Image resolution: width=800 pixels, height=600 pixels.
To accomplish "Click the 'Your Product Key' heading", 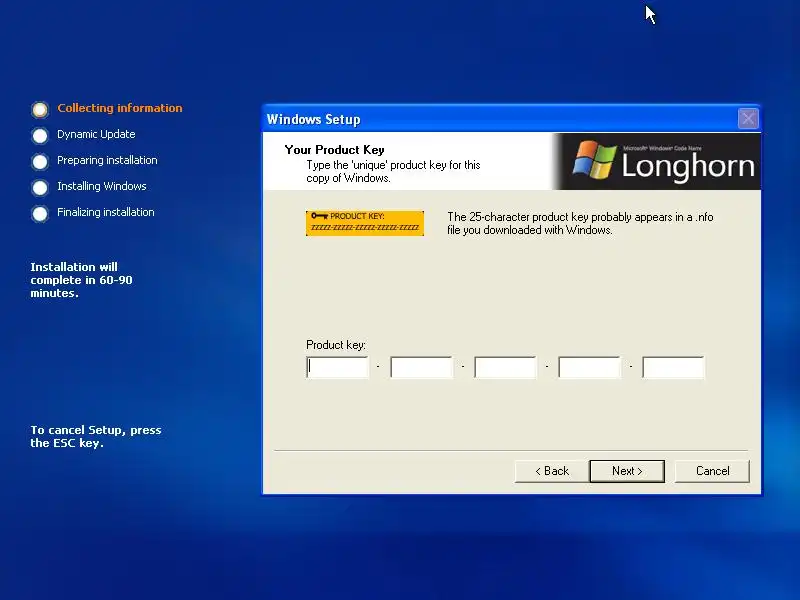I will click(335, 149).
